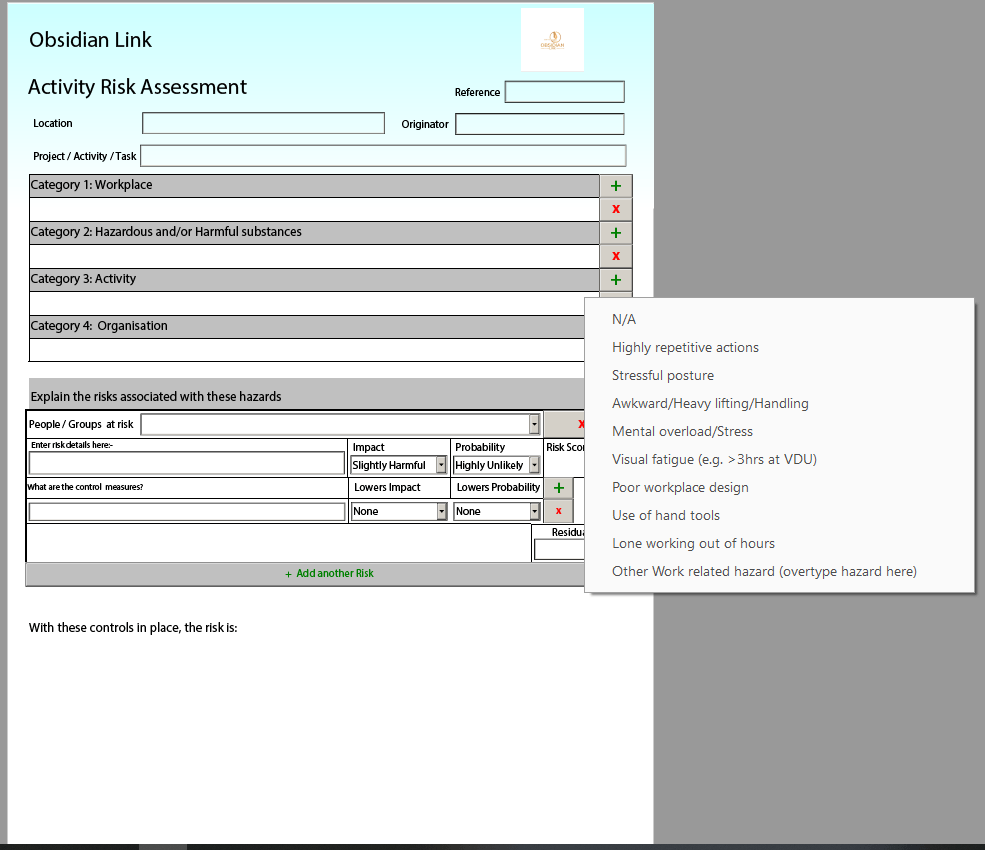The height and width of the screenshot is (853, 985).
Task: Focus the Project / Activity / Task field
Action: (x=383, y=156)
